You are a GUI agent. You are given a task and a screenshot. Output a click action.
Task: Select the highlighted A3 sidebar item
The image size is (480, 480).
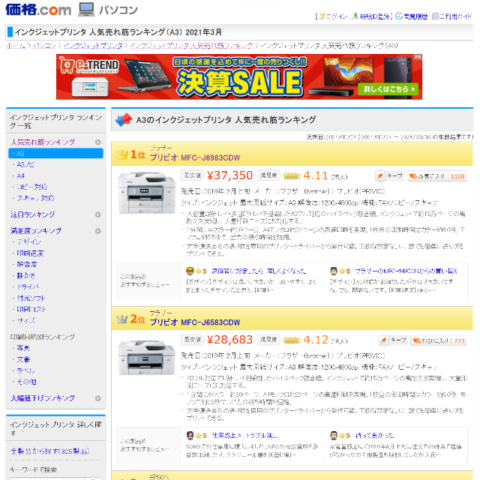tap(56, 153)
